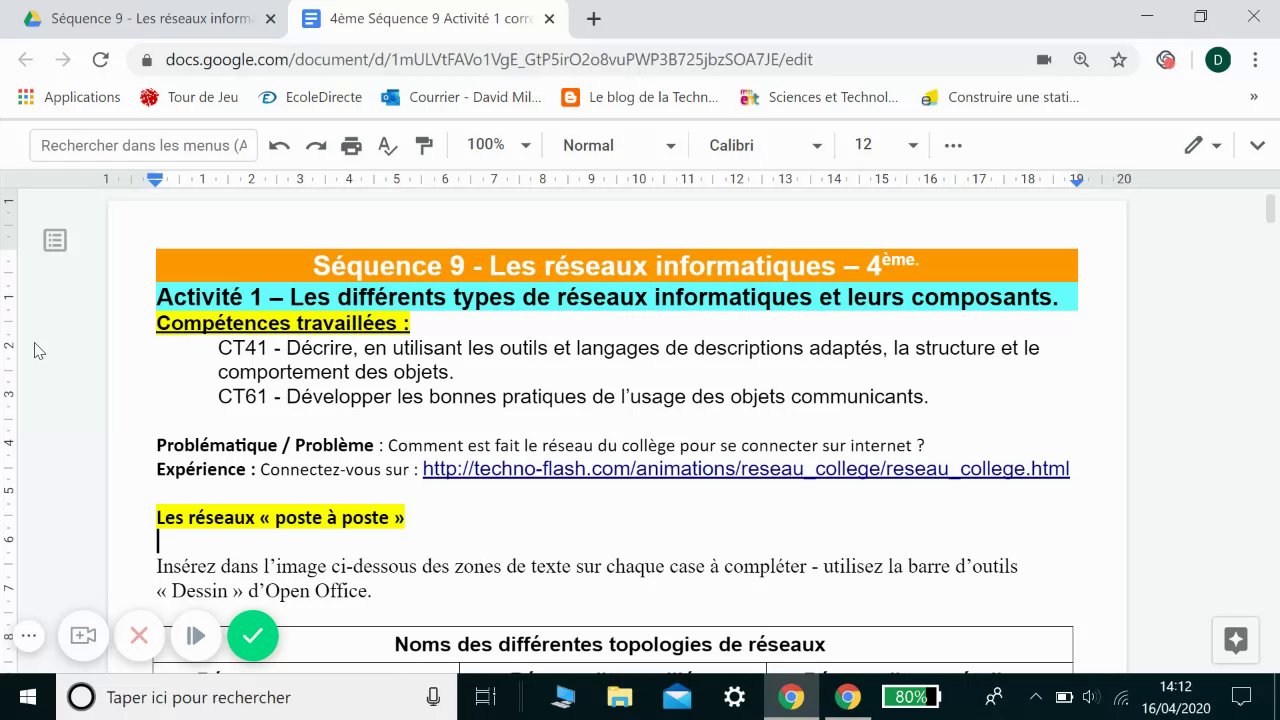
Task: Open the Sciences et Technol... bookmark
Action: 820,97
